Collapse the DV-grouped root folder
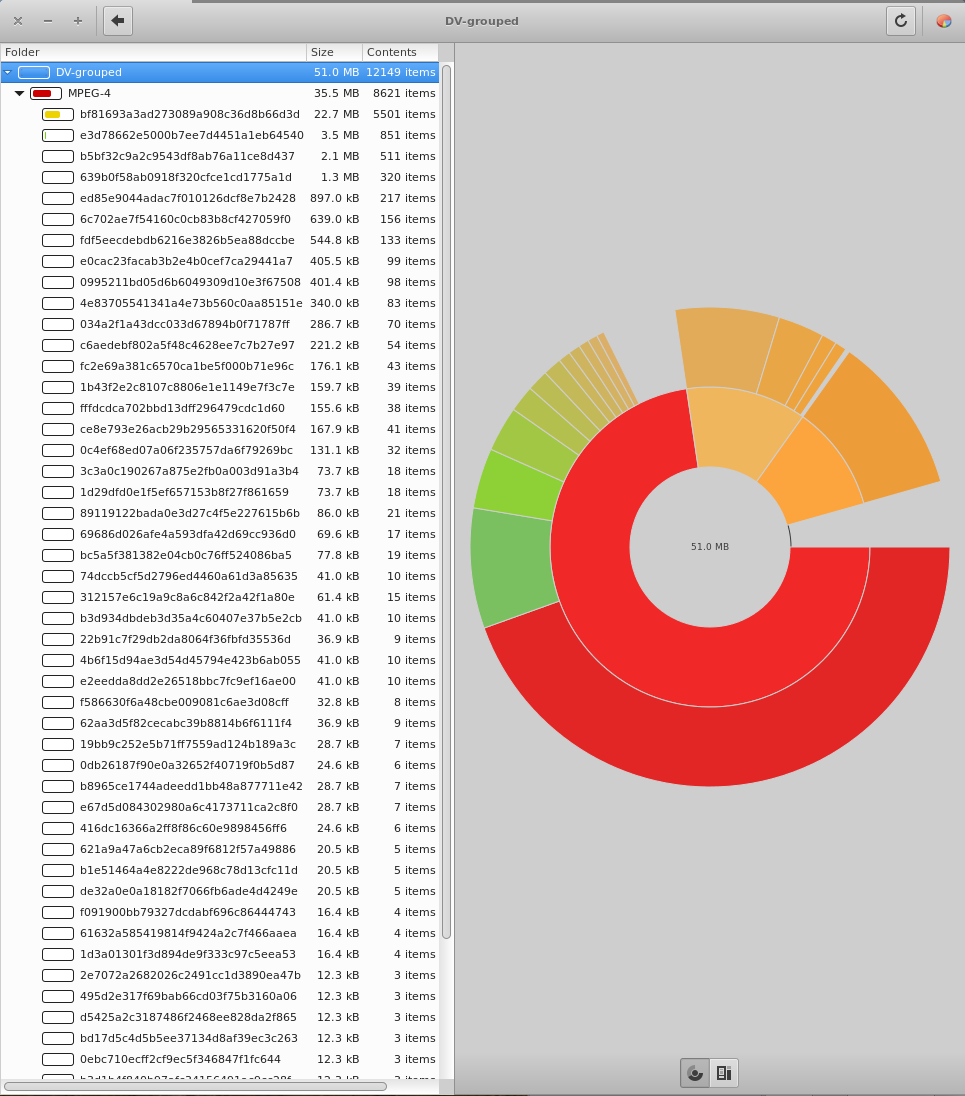965x1096 pixels. click(8, 72)
